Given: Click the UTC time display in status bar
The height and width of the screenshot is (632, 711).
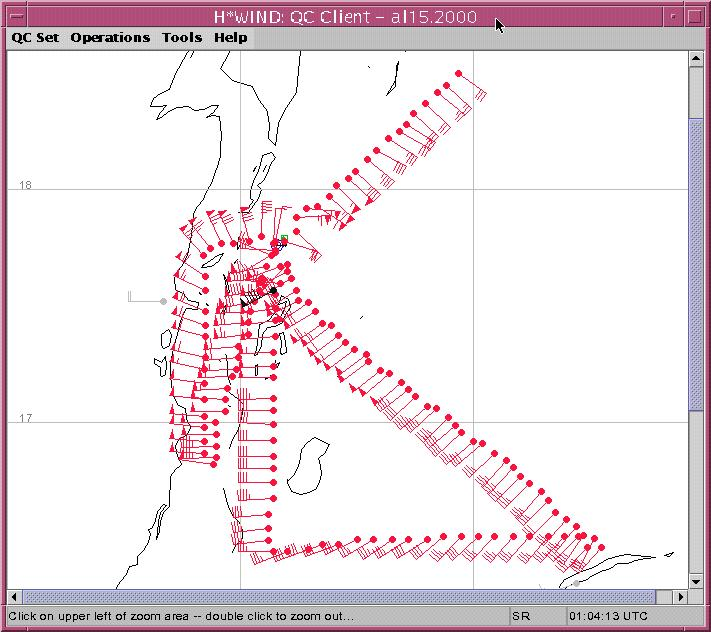Looking at the screenshot, I should tap(608, 616).
